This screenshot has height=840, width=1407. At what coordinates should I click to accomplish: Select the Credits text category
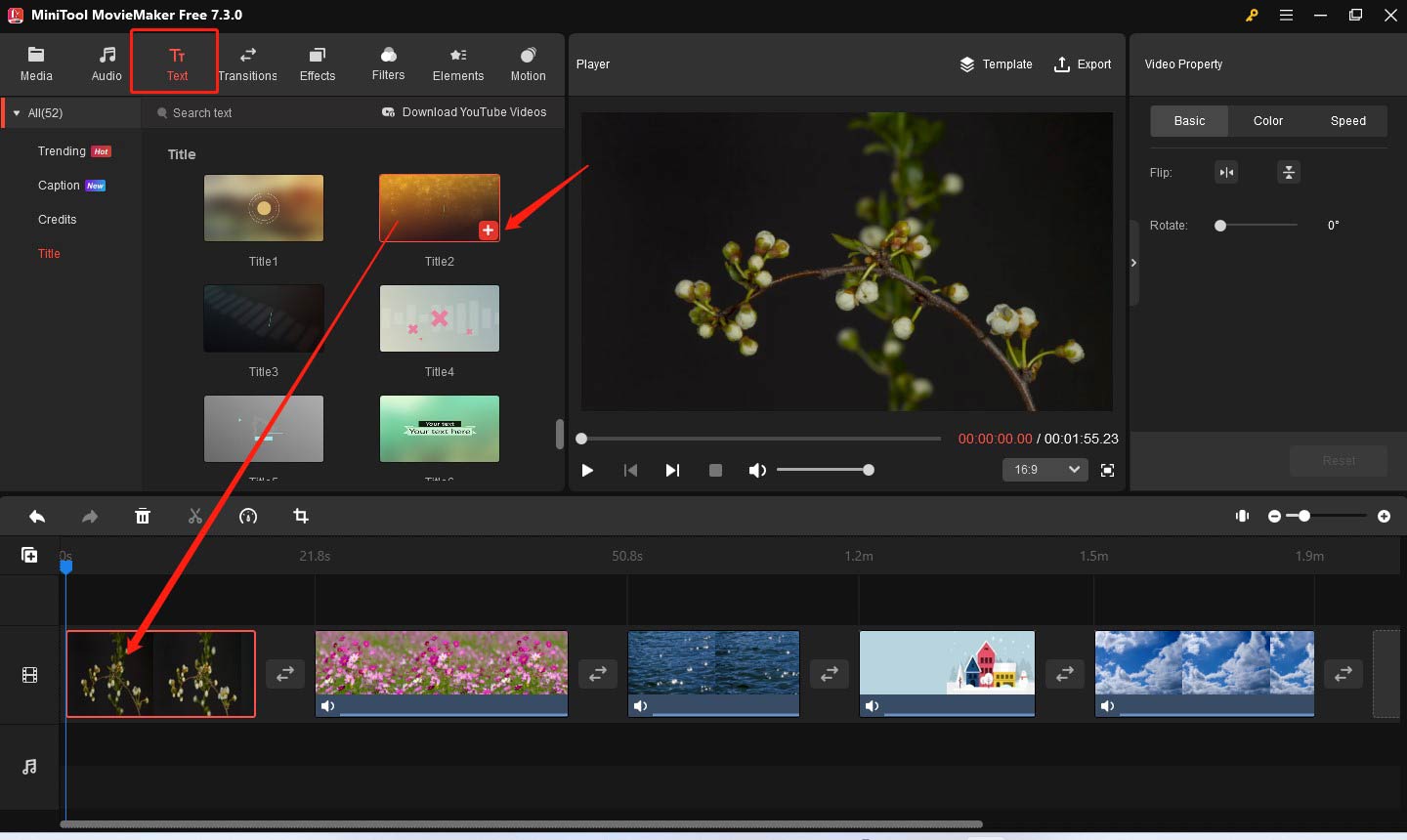[x=57, y=220]
